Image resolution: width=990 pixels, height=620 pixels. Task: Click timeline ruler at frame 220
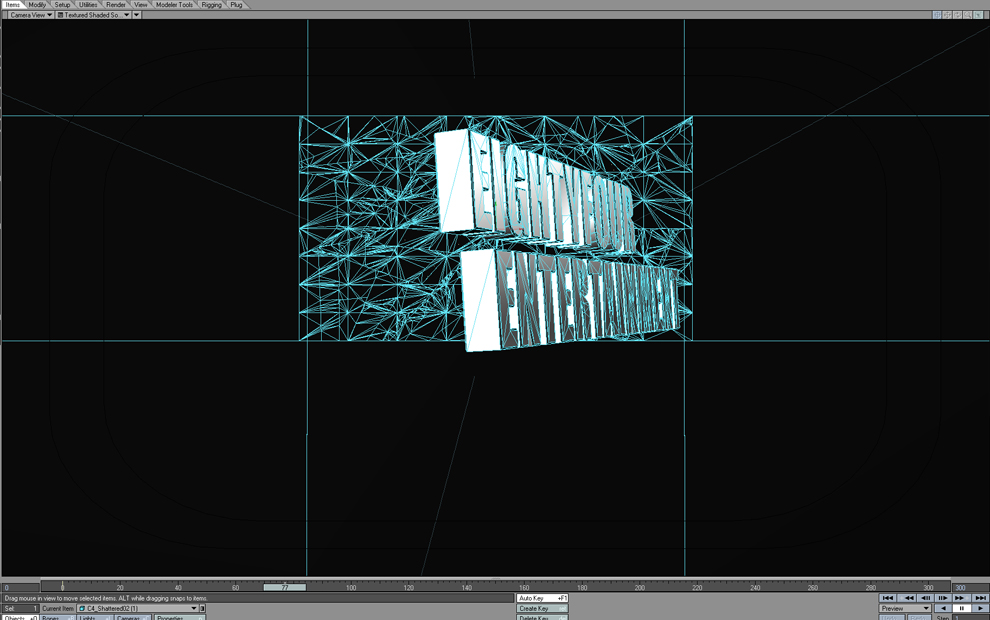point(697,587)
